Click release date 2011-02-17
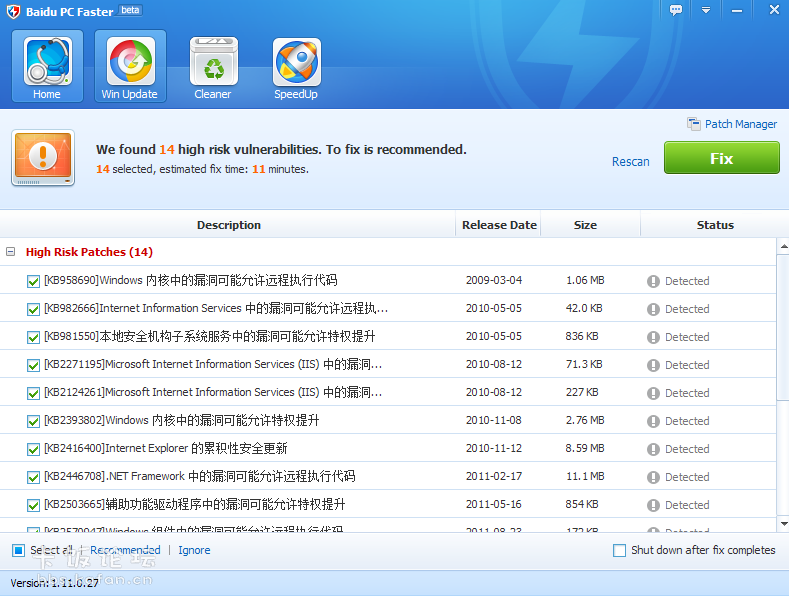 (x=494, y=476)
